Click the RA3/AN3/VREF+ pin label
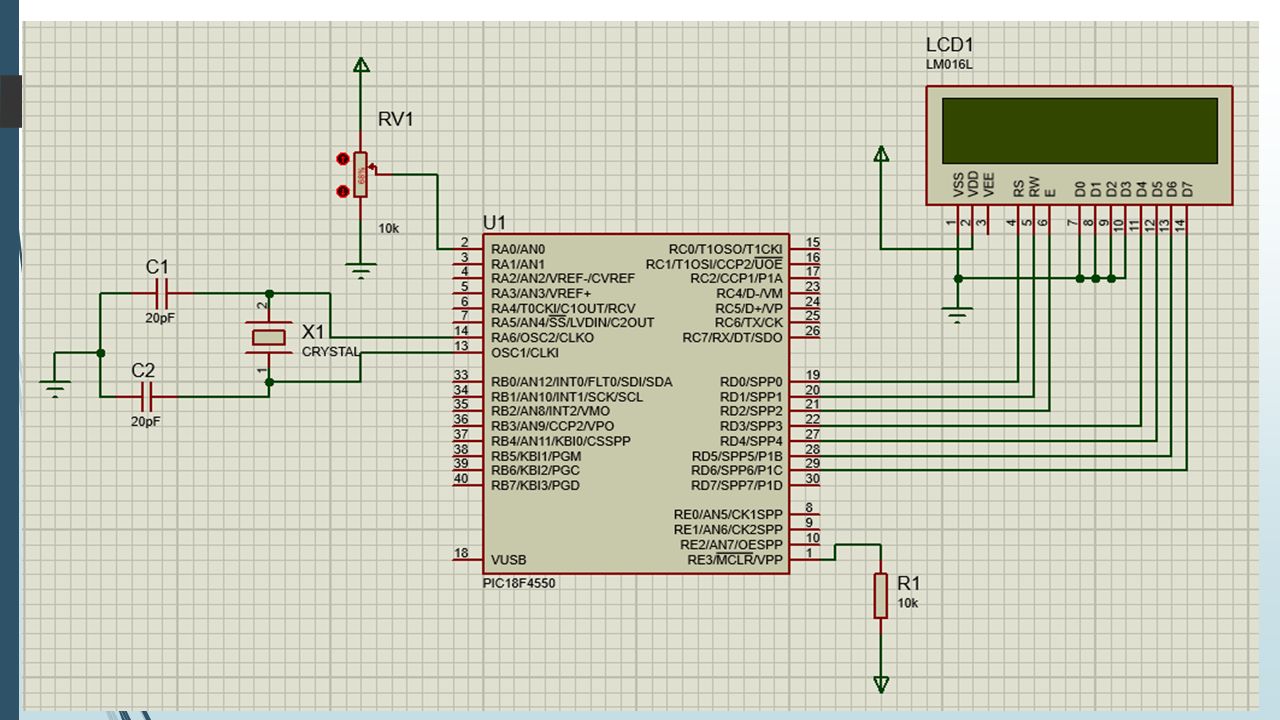The height and width of the screenshot is (720, 1280). (x=540, y=293)
